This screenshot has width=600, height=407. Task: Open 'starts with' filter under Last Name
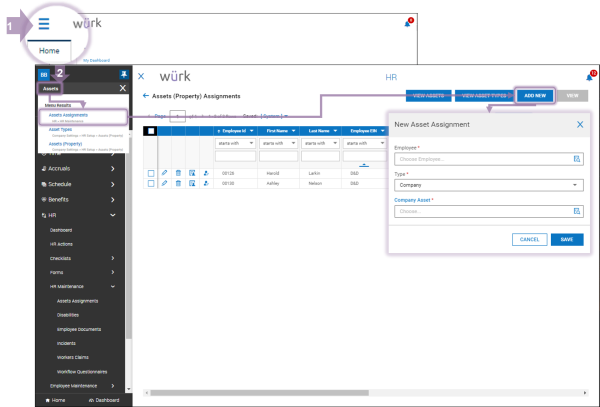(320, 143)
